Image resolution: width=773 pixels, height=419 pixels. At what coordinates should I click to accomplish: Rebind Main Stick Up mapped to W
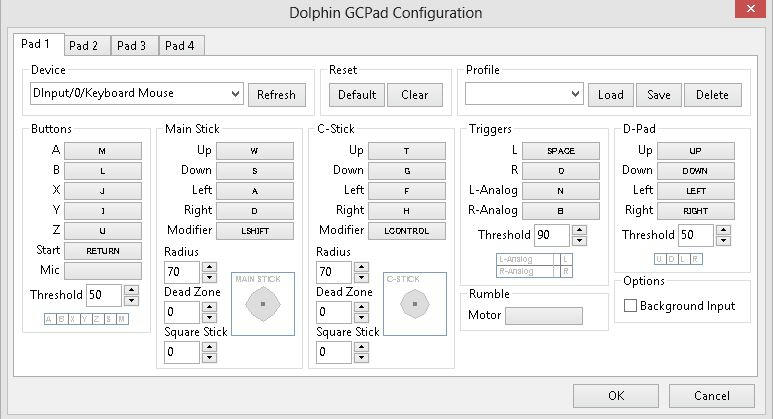click(254, 151)
